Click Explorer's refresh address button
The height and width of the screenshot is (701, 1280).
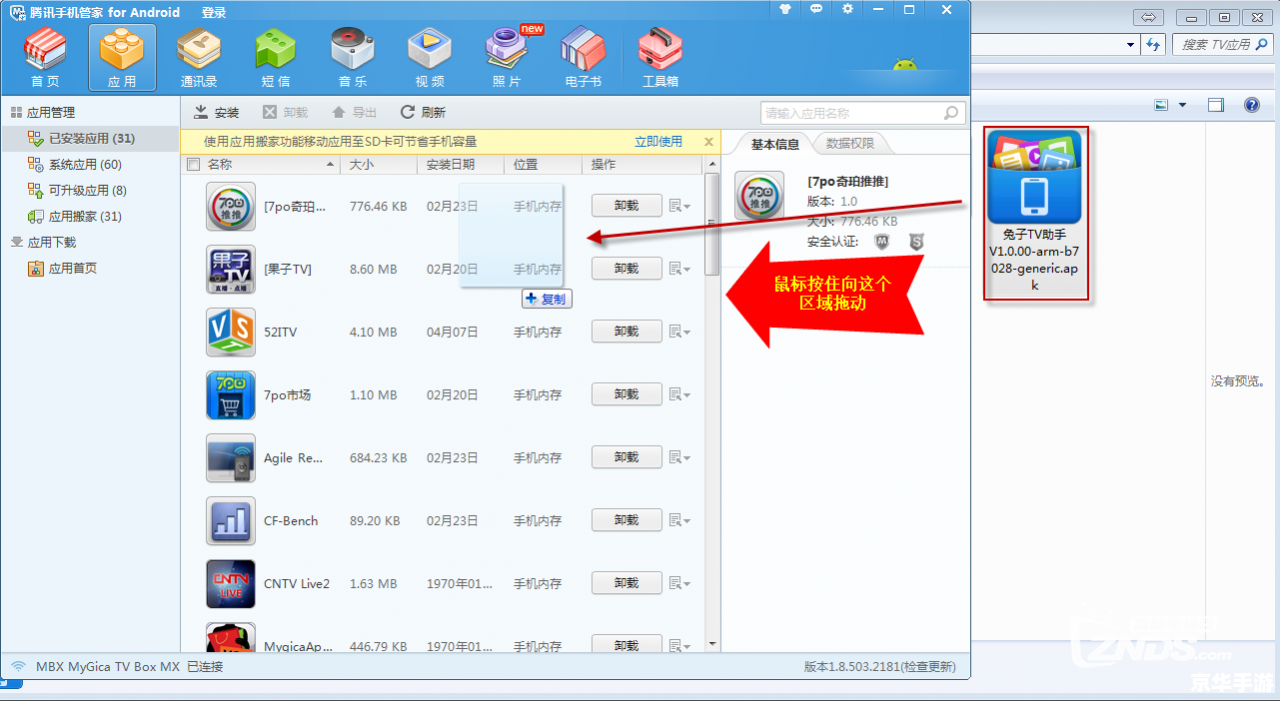[1155, 45]
